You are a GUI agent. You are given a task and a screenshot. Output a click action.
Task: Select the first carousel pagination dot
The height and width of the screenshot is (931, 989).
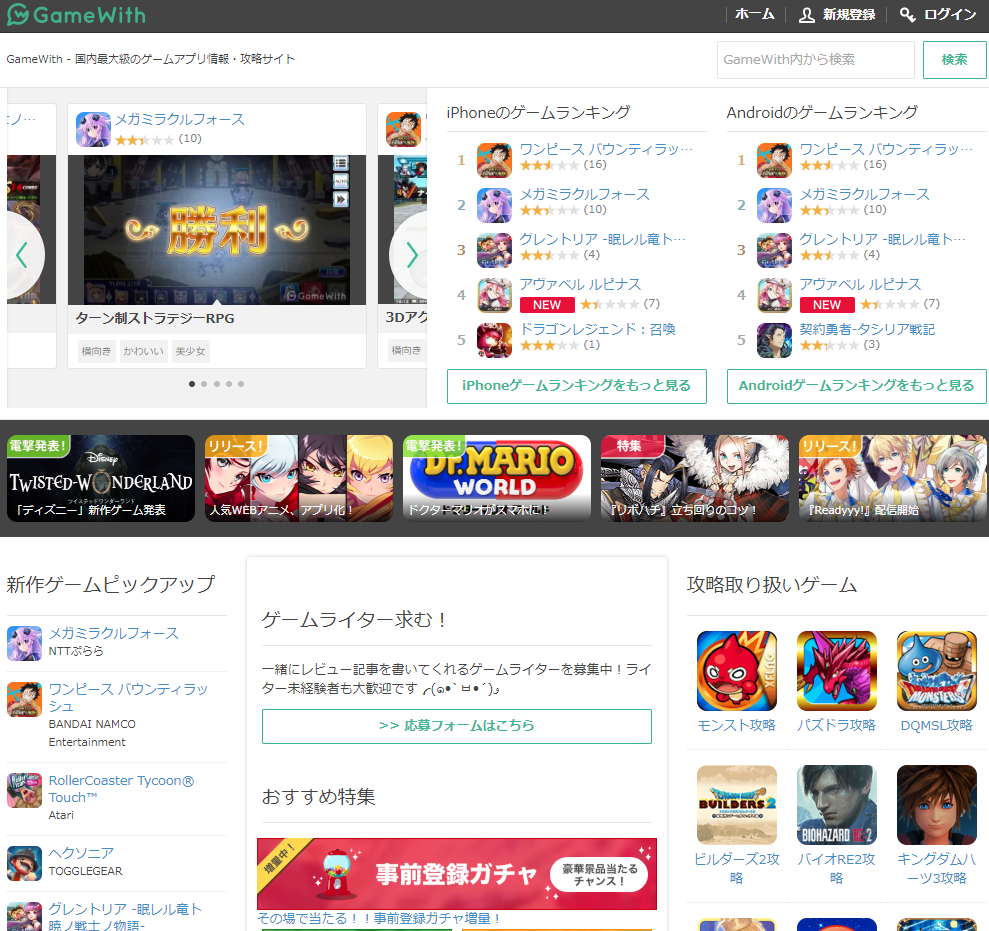point(192,384)
